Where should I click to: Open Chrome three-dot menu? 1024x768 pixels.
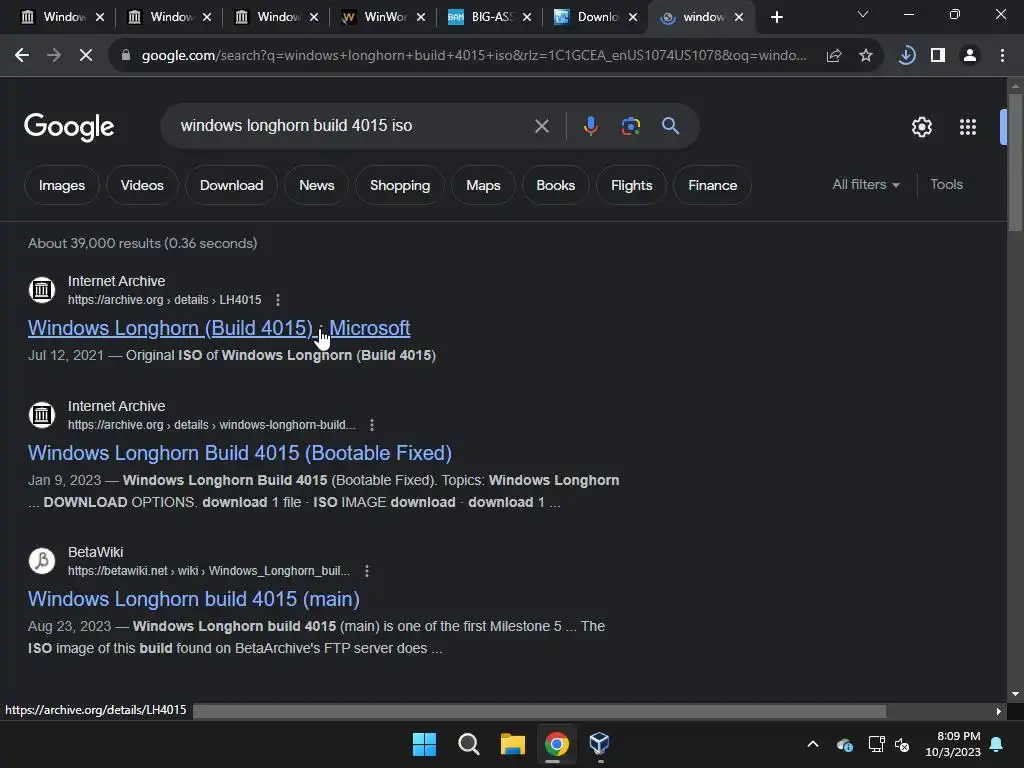point(1002,56)
